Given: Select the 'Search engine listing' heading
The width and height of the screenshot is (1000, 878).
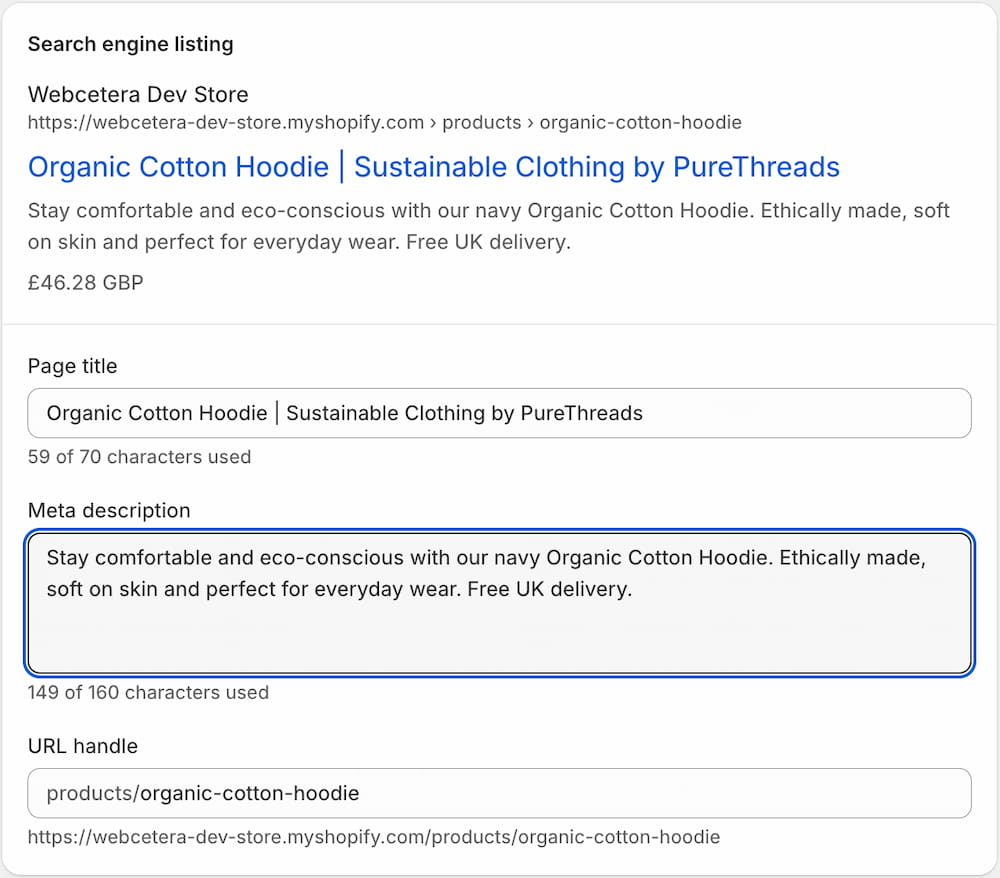Looking at the screenshot, I should pyautogui.click(x=131, y=44).
